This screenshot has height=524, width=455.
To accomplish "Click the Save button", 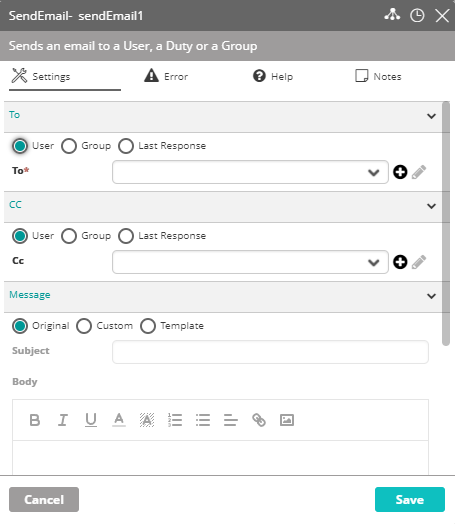I will pyautogui.click(x=410, y=500).
